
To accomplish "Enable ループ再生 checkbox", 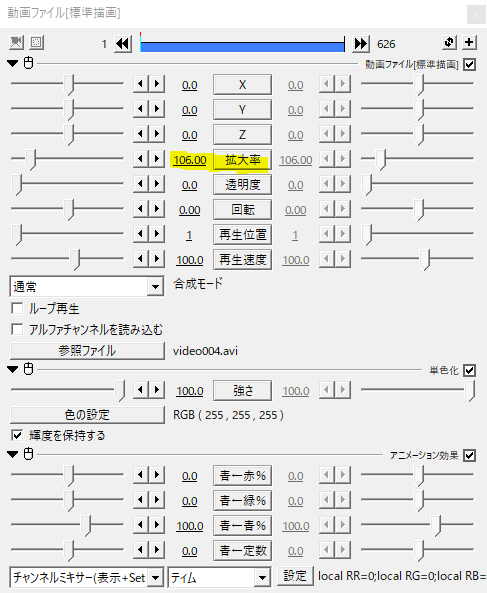I will pos(17,309).
